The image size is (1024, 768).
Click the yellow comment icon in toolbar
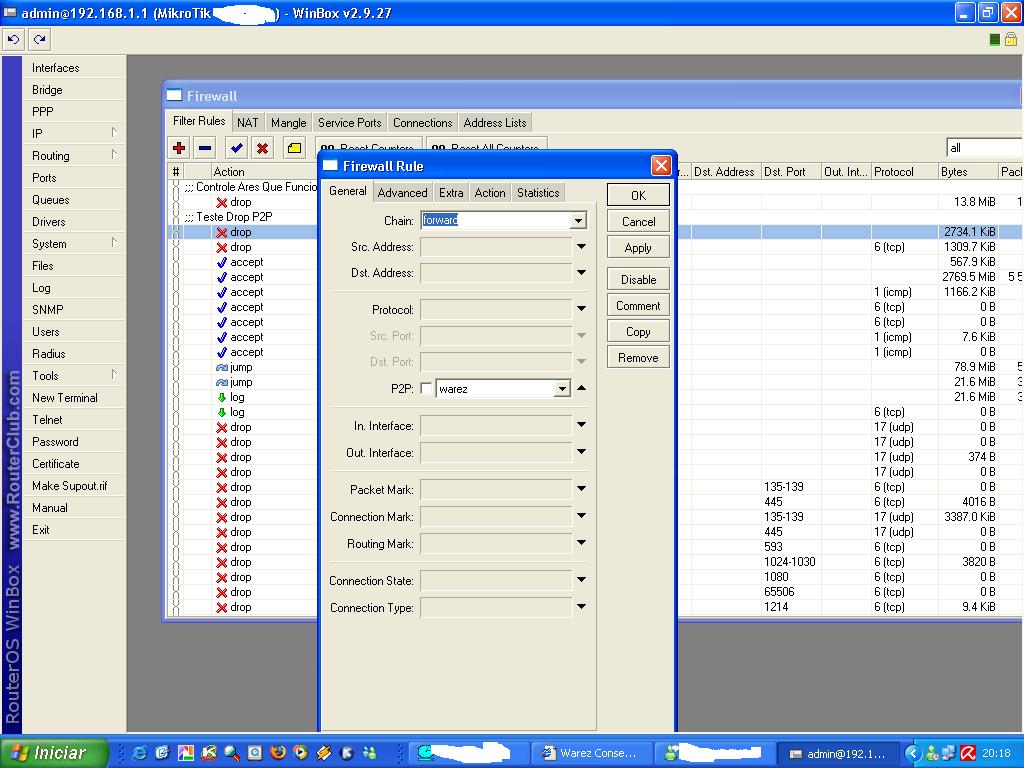[294, 148]
